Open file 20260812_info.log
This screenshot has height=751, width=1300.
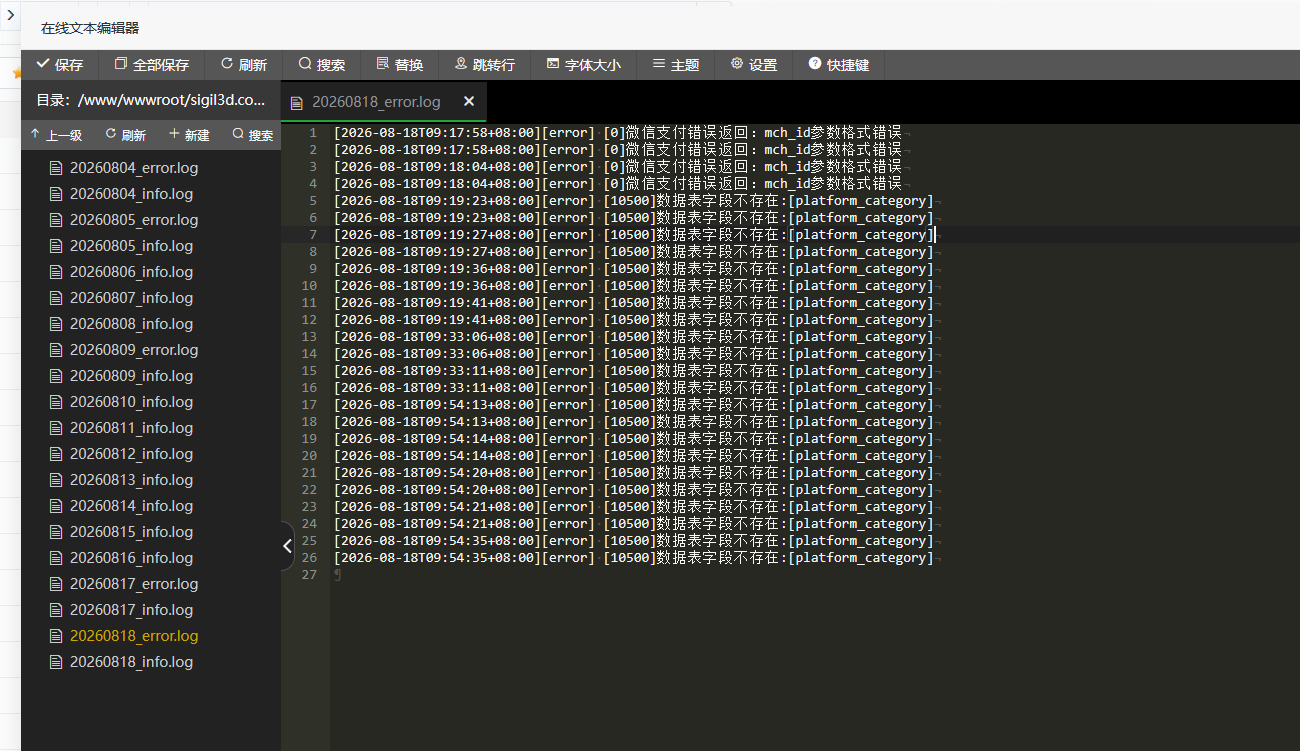pos(131,454)
